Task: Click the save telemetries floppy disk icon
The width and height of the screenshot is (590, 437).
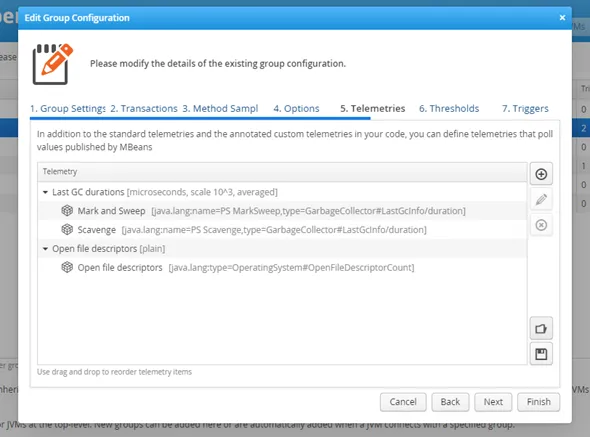Action: 541,354
